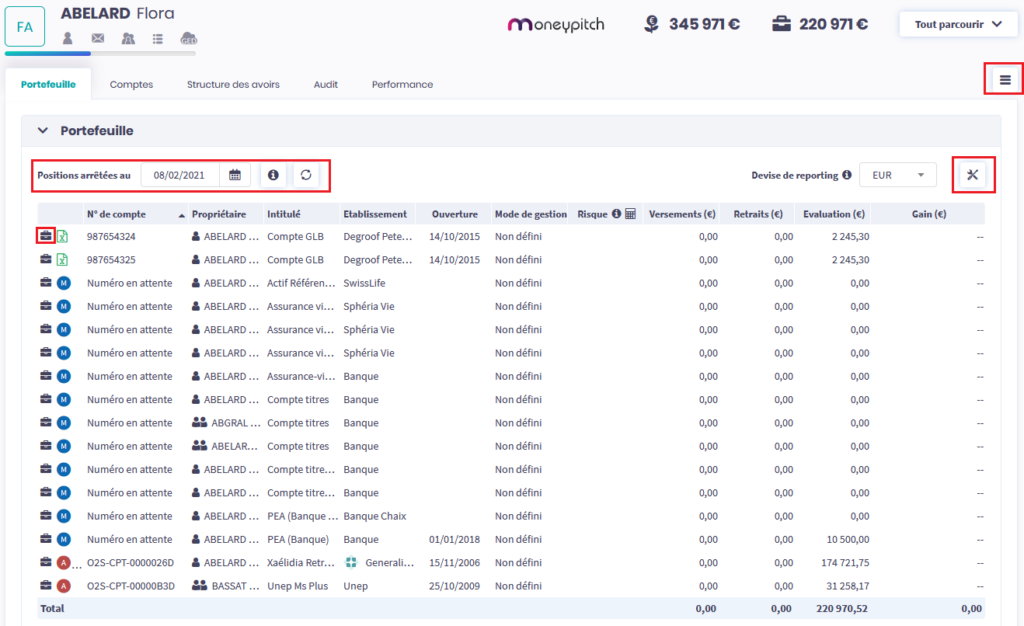The width and height of the screenshot is (1024, 626).
Task: Click the calculator icon in Risque column
Action: pyautogui.click(x=630, y=214)
